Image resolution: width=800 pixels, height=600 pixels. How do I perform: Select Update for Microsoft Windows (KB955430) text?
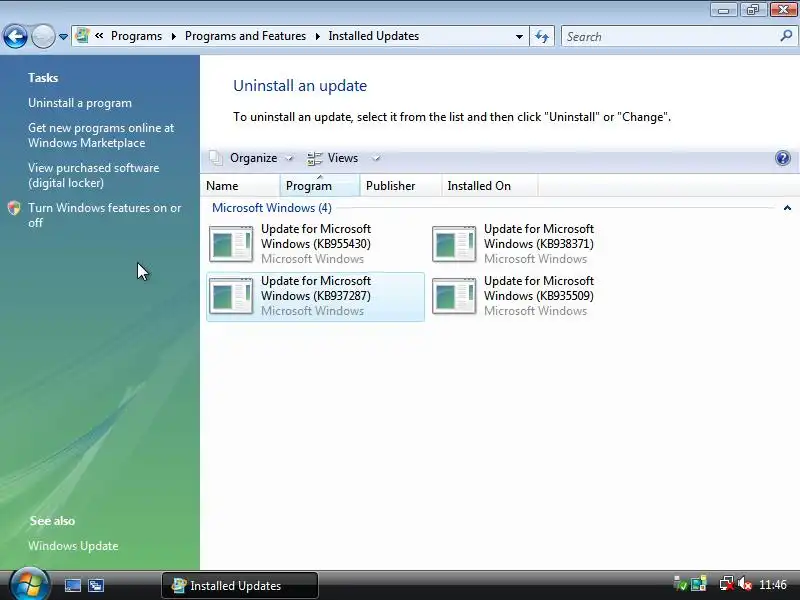(316, 236)
